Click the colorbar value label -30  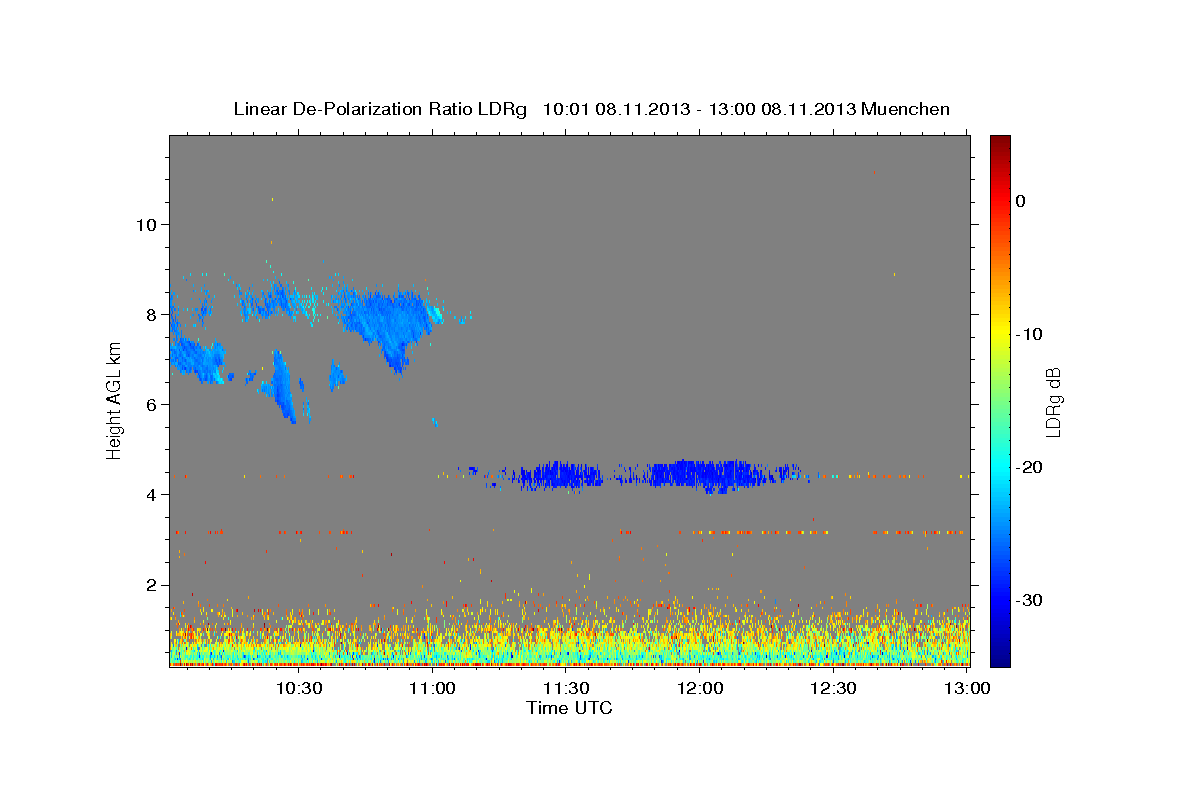pyautogui.click(x=1029, y=600)
